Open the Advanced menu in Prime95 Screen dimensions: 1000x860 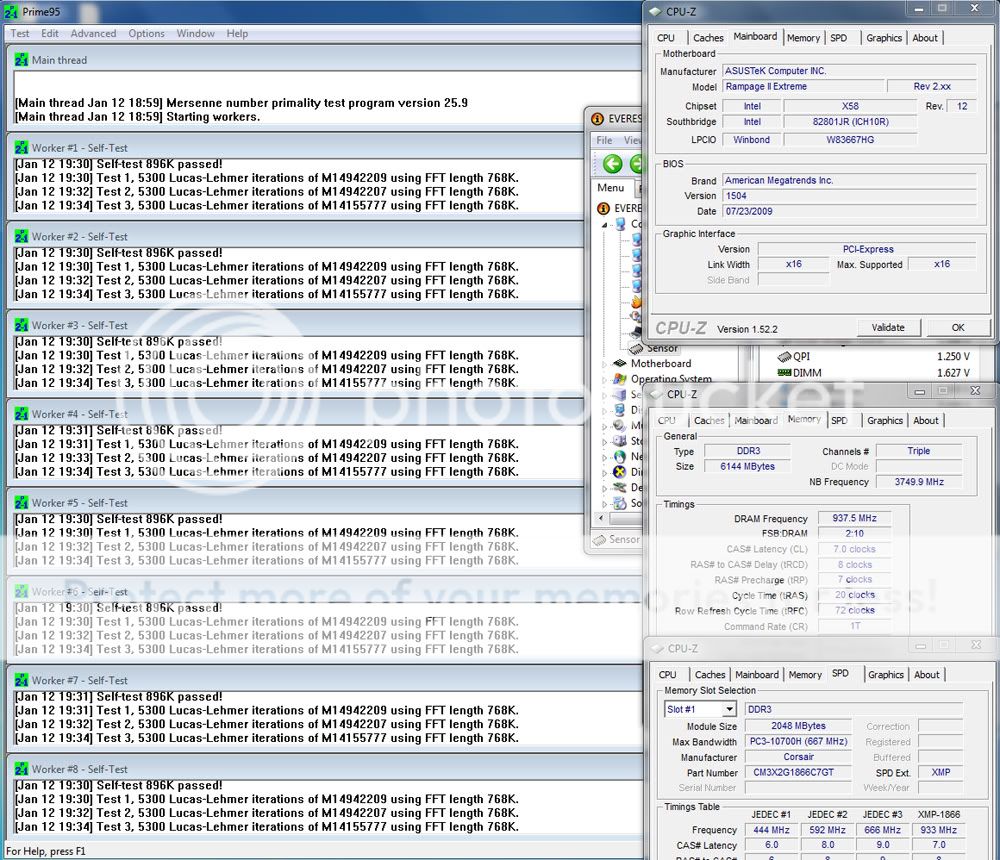[93, 34]
